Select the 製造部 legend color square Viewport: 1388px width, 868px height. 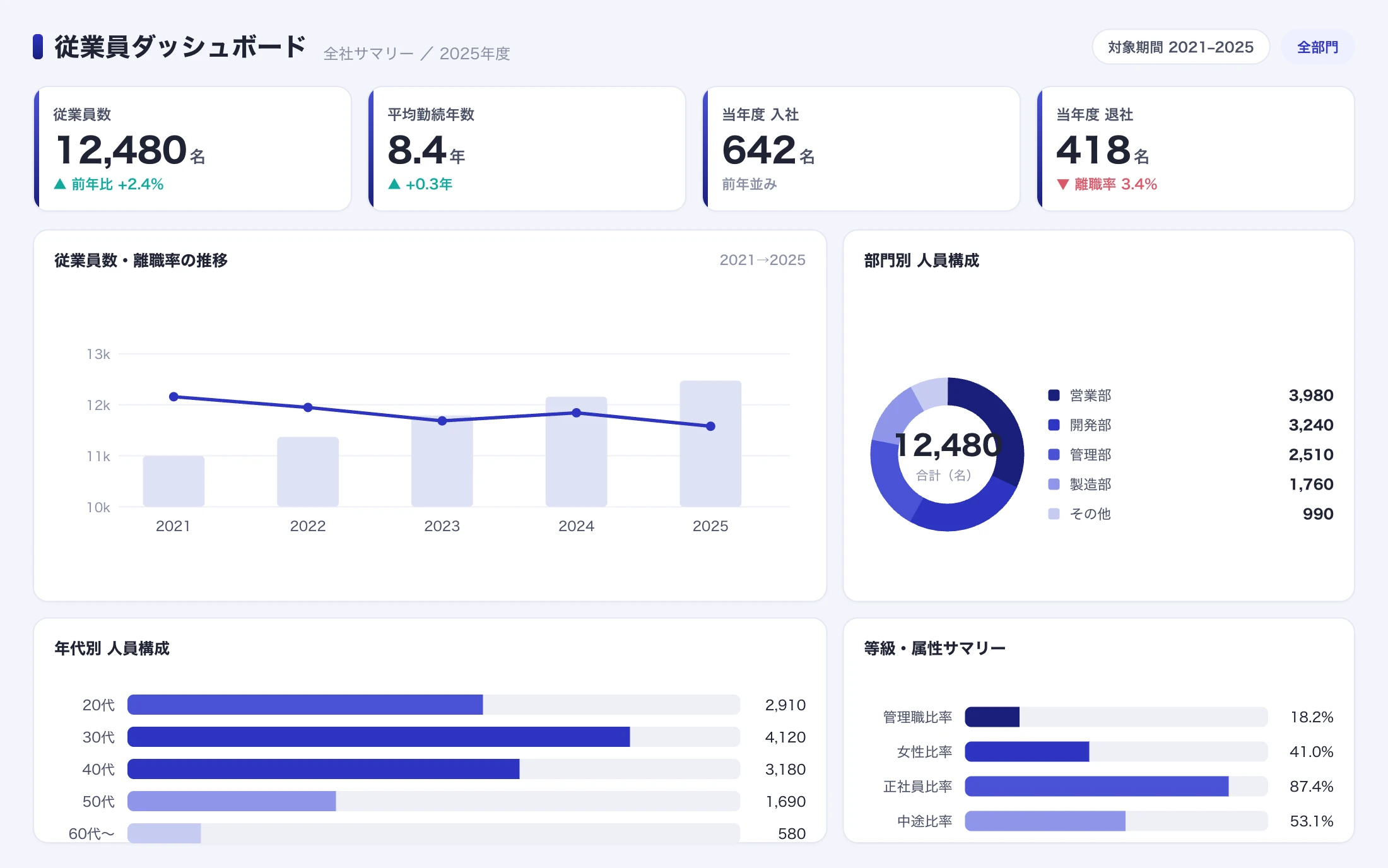(1054, 484)
